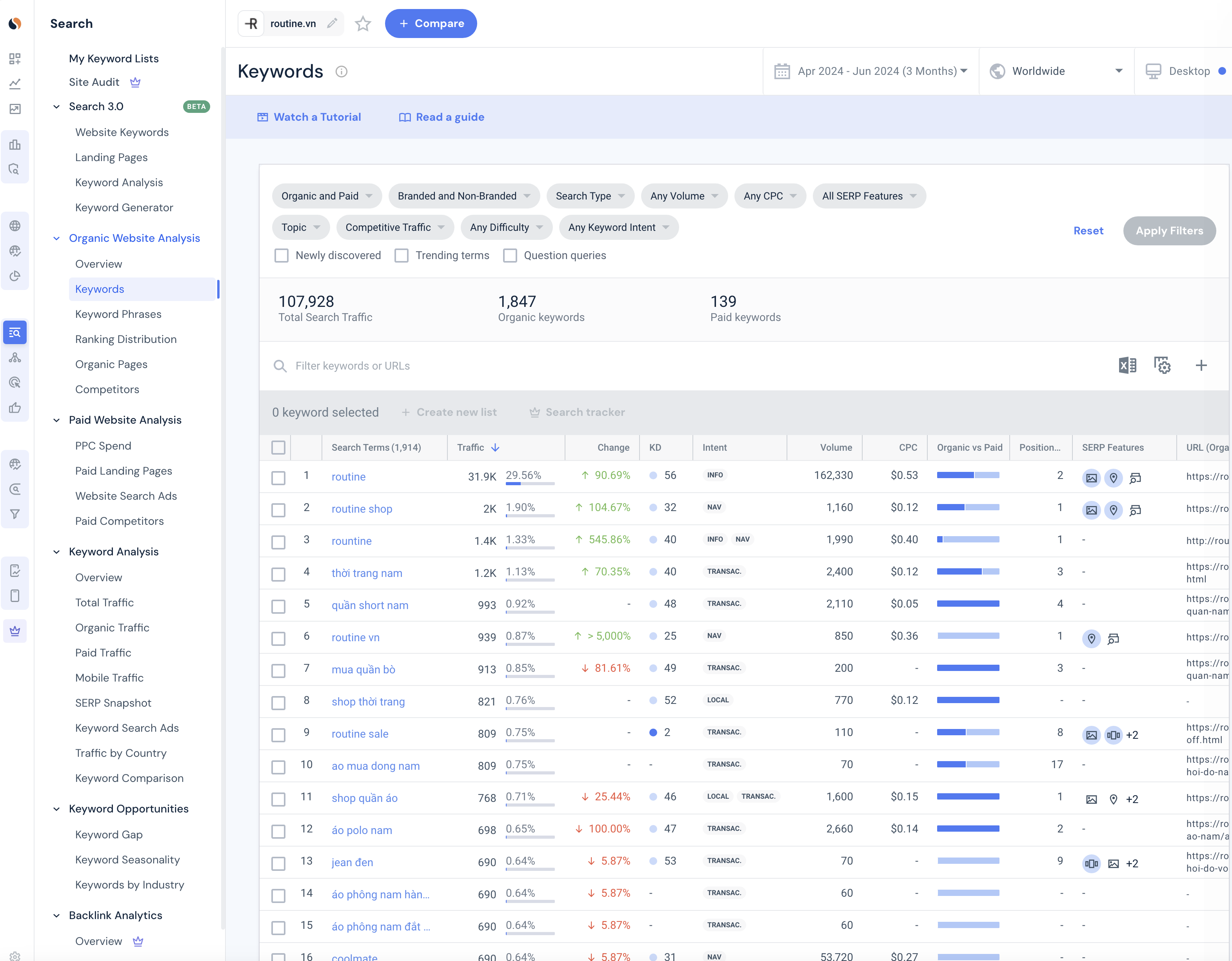1232x961 pixels.
Task: Go to Ranking Distribution in the sidebar
Action: coord(126,339)
